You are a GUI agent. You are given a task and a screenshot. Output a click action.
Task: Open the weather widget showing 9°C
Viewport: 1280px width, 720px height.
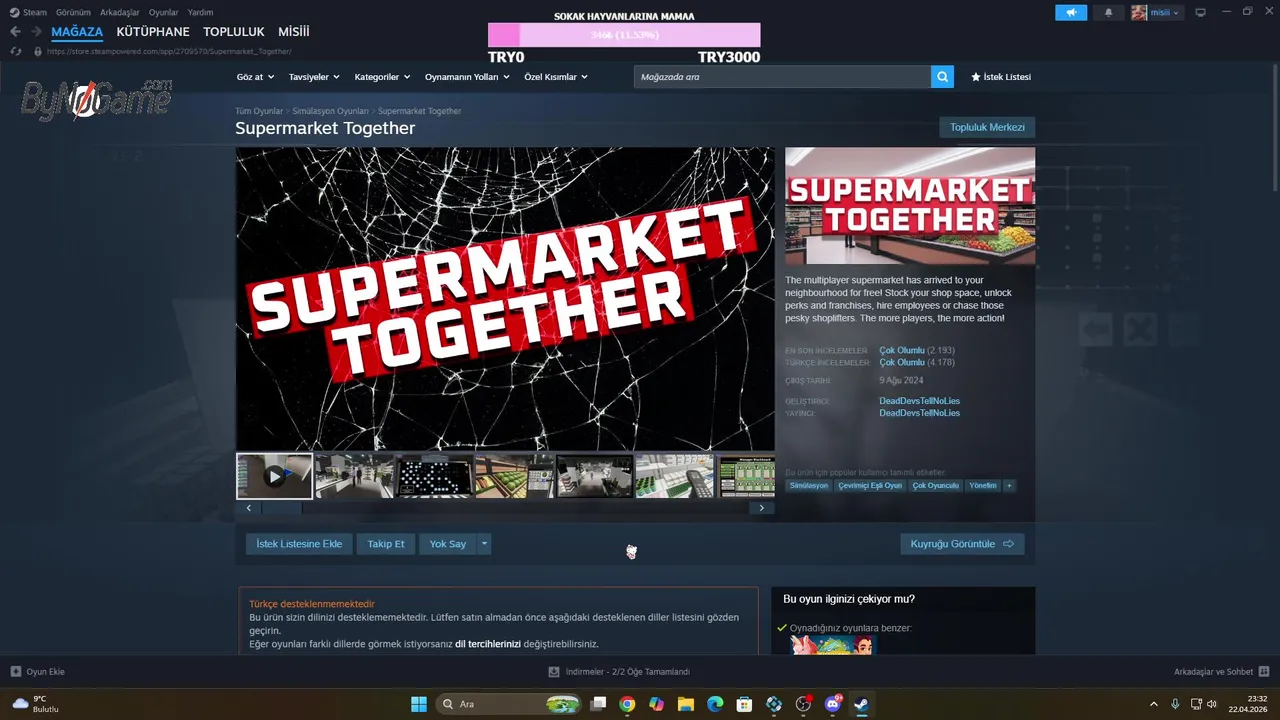[35, 704]
